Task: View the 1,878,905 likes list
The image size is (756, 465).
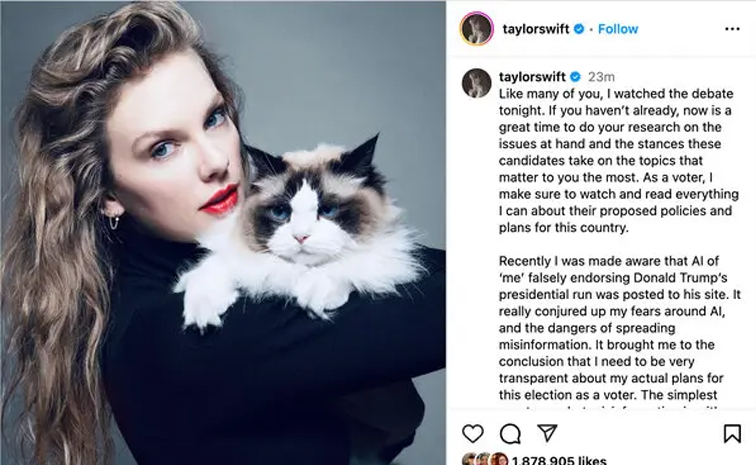Action: tap(559, 461)
